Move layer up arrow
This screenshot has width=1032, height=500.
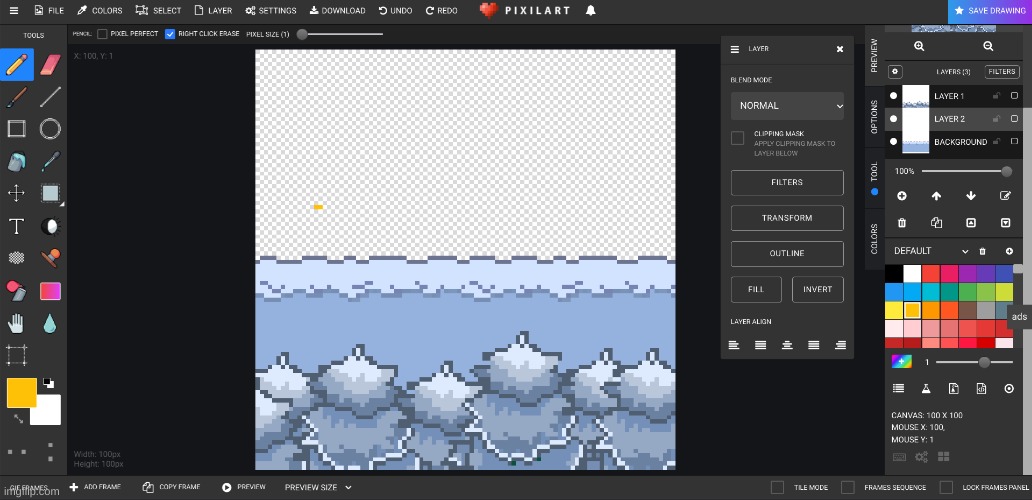point(937,196)
